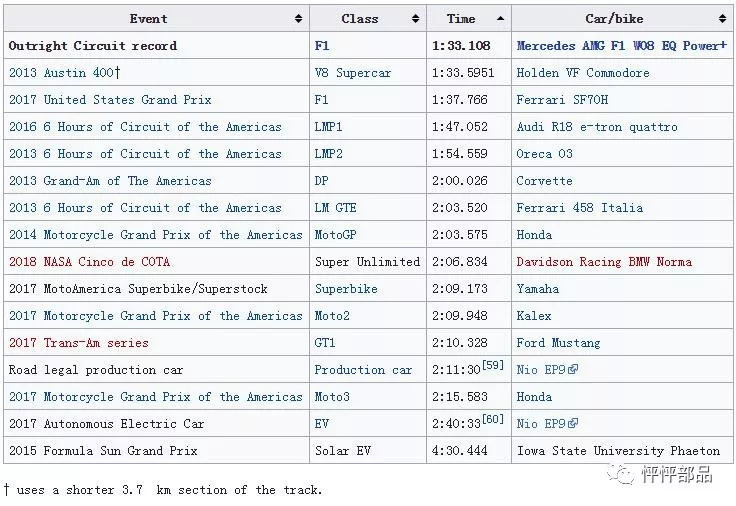Image resolution: width=736 pixels, height=506 pixels.
Task: Open the 2017 Trans-Am series red link
Action: pyautogui.click(x=79, y=343)
